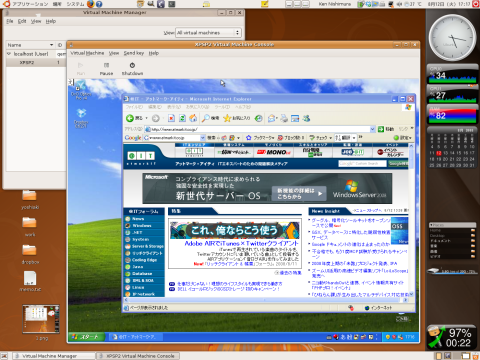This screenshot has height=360, width=480.
Task: Stop page loading in Internet Explorer
Action: point(171,118)
